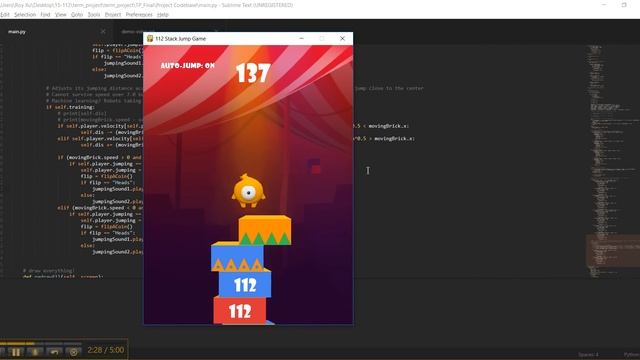Minimize the 112 Stack Jump Game window
640x360 pixels.
[302, 38]
